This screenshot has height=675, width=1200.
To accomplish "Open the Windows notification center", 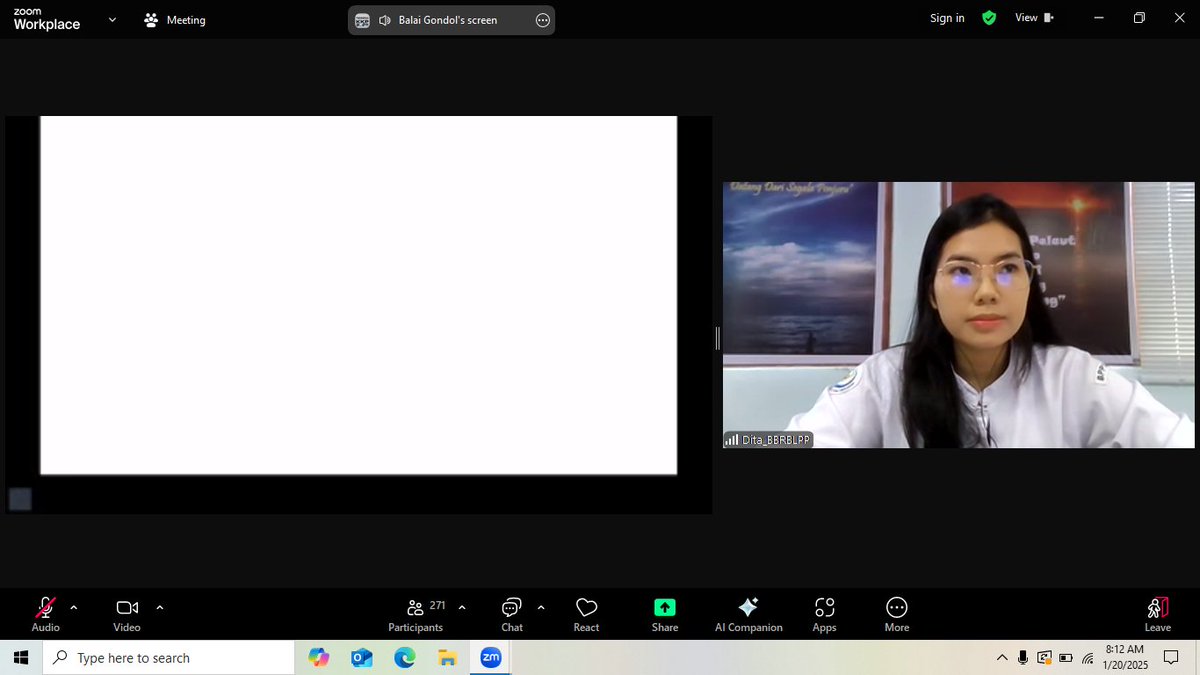I will 1171,658.
